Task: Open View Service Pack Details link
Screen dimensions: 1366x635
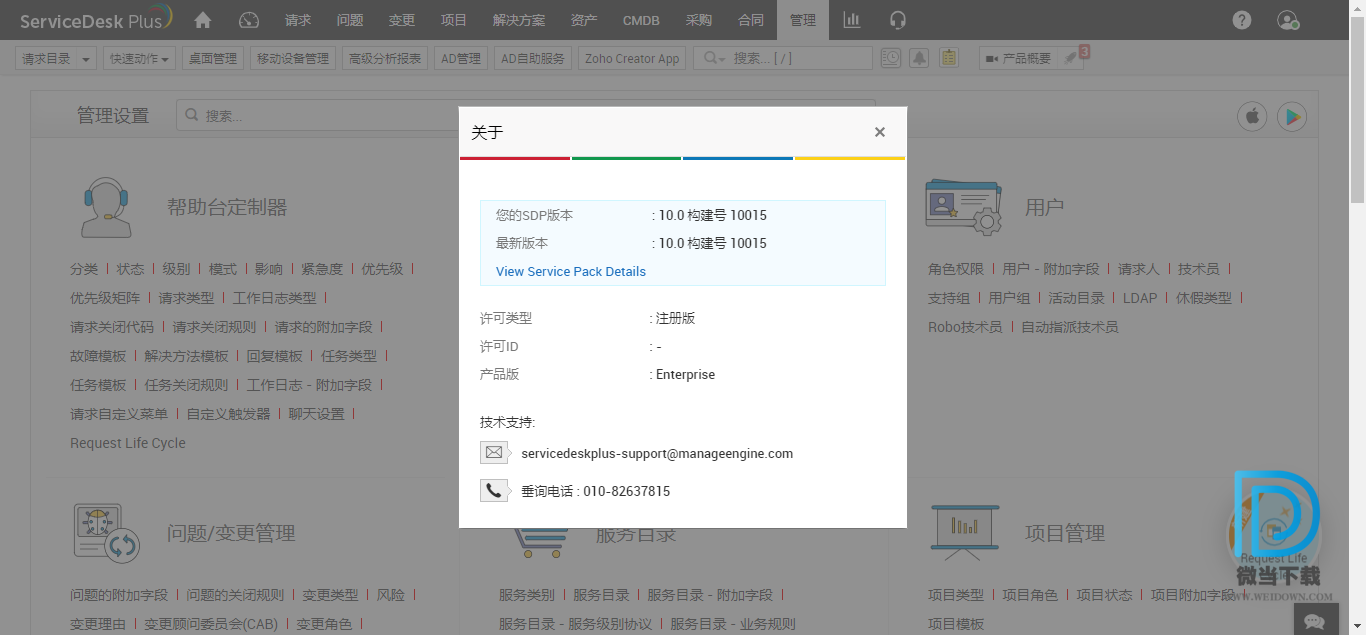Action: pos(571,272)
